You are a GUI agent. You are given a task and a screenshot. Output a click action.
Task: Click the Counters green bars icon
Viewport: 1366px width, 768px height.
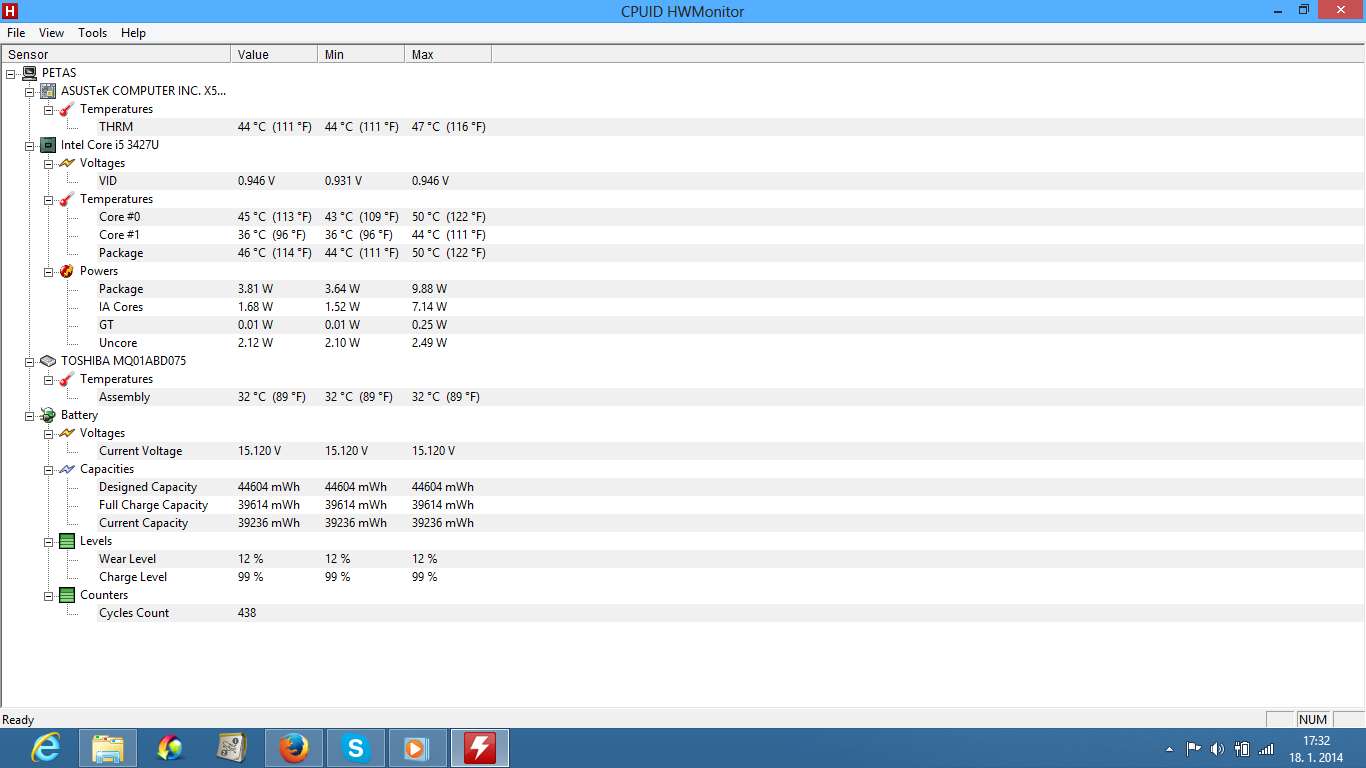[67, 595]
